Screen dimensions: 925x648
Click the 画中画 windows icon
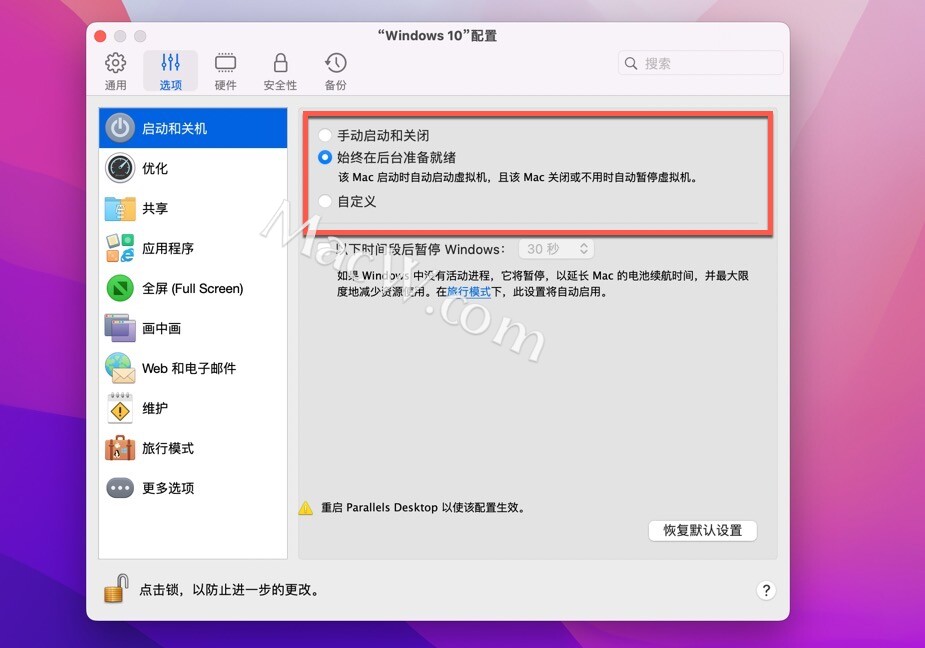[120, 328]
